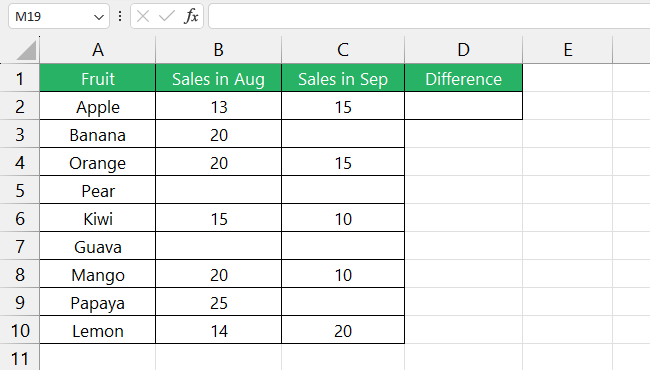Click the Select All triangle corner
This screenshot has width=650, height=370.
tap(27, 51)
